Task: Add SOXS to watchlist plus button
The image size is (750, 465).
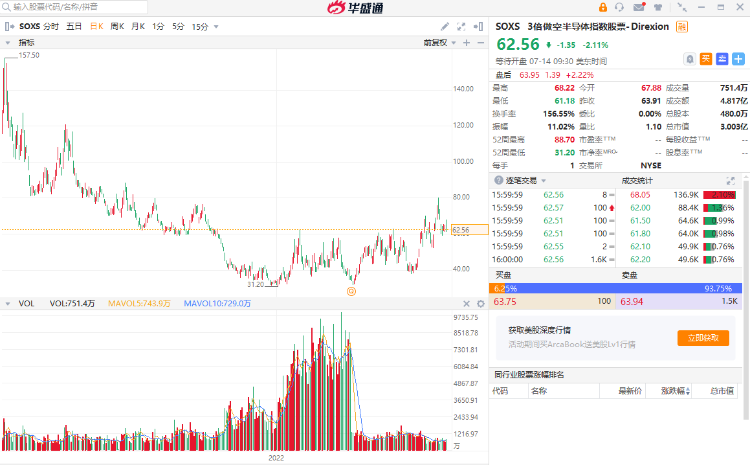Action: tap(739, 59)
